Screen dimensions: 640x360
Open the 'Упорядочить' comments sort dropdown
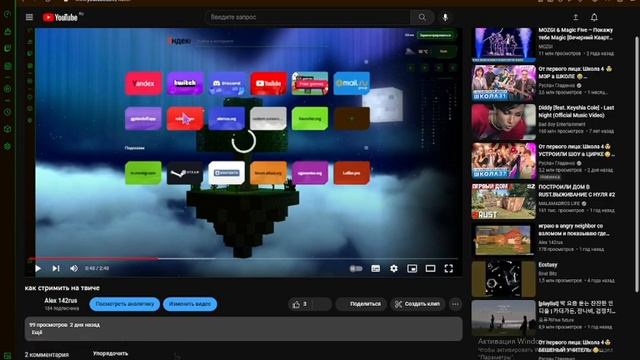110,353
